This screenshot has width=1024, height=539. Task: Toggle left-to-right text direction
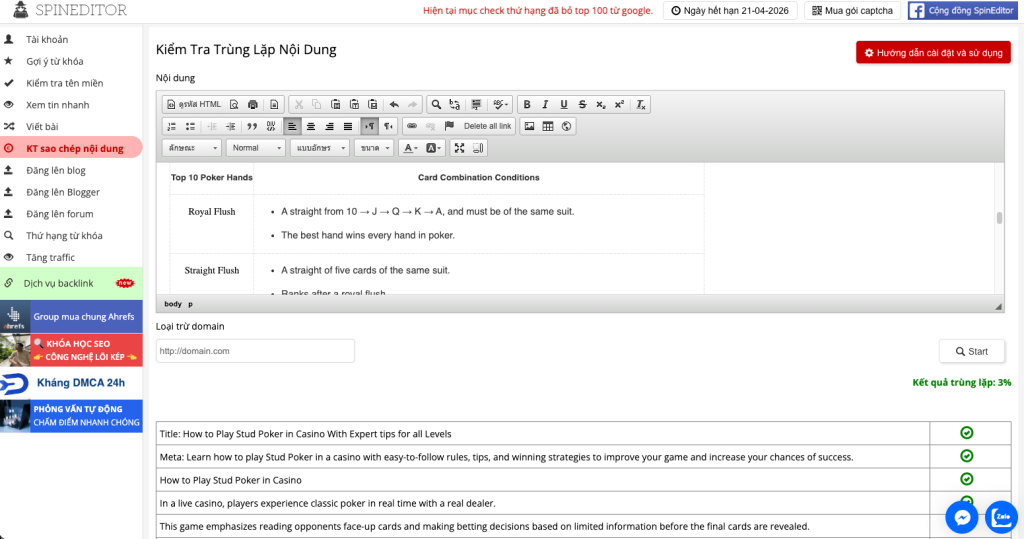[369, 126]
